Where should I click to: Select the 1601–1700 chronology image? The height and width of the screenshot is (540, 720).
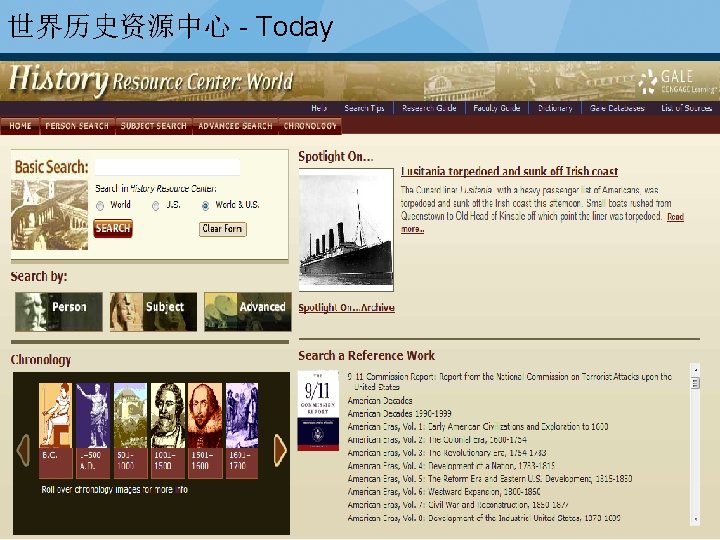(242, 415)
